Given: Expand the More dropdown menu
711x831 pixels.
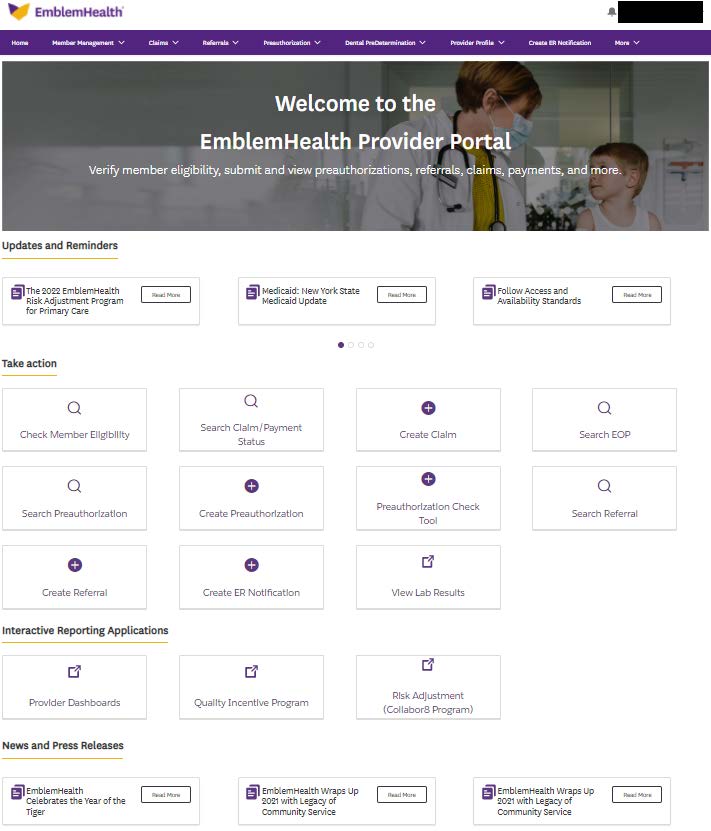Looking at the screenshot, I should [x=627, y=43].
